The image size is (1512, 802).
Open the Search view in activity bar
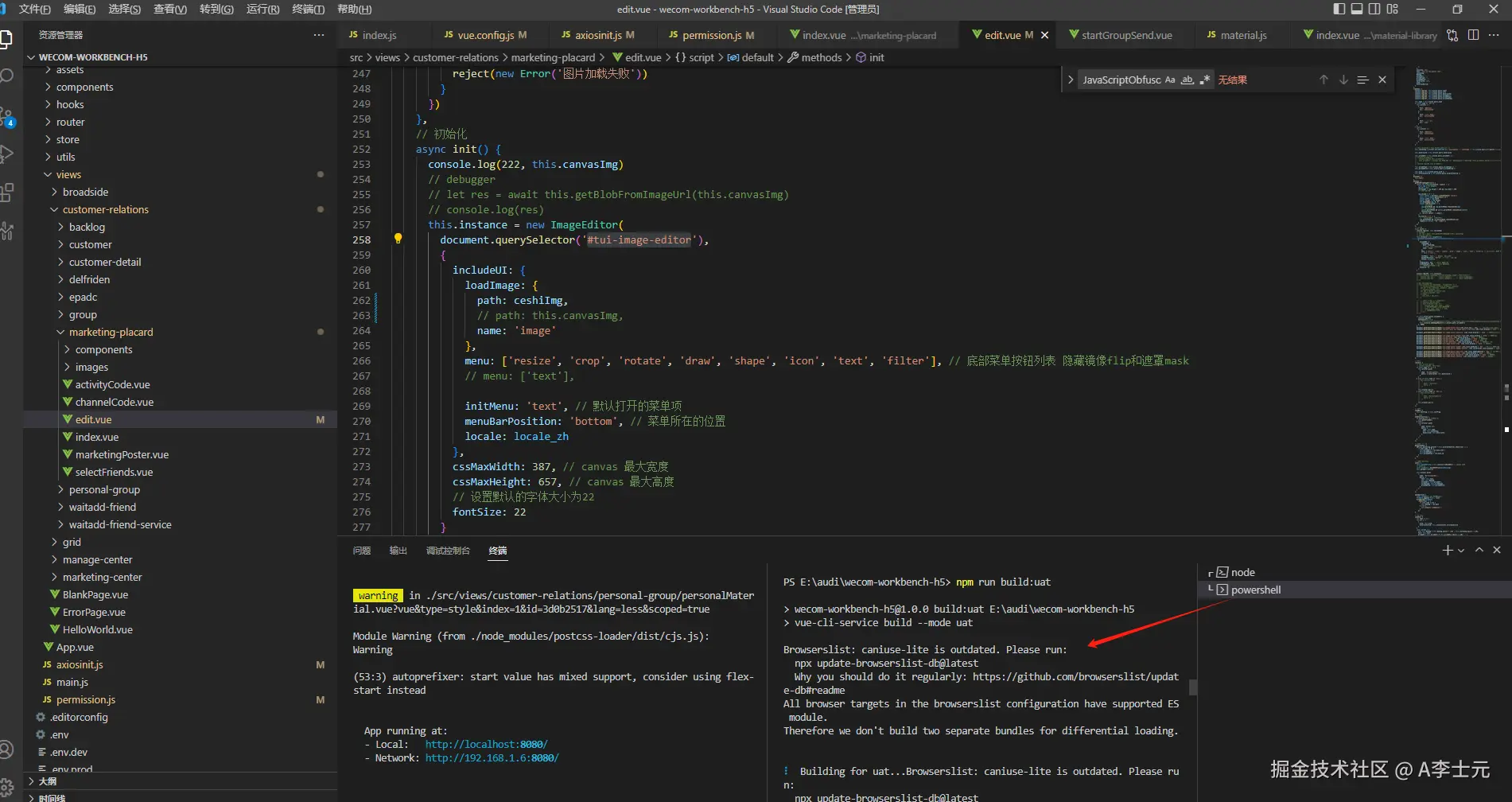point(7,76)
